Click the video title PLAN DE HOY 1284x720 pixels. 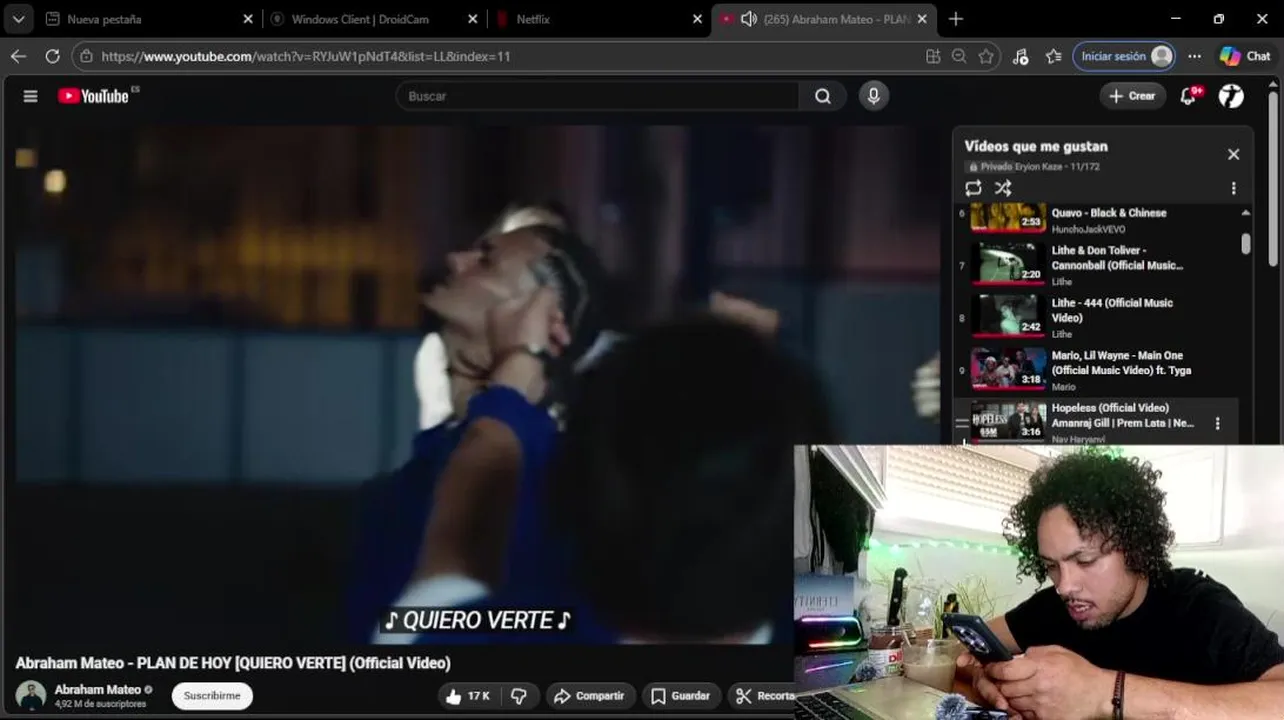pos(233,663)
